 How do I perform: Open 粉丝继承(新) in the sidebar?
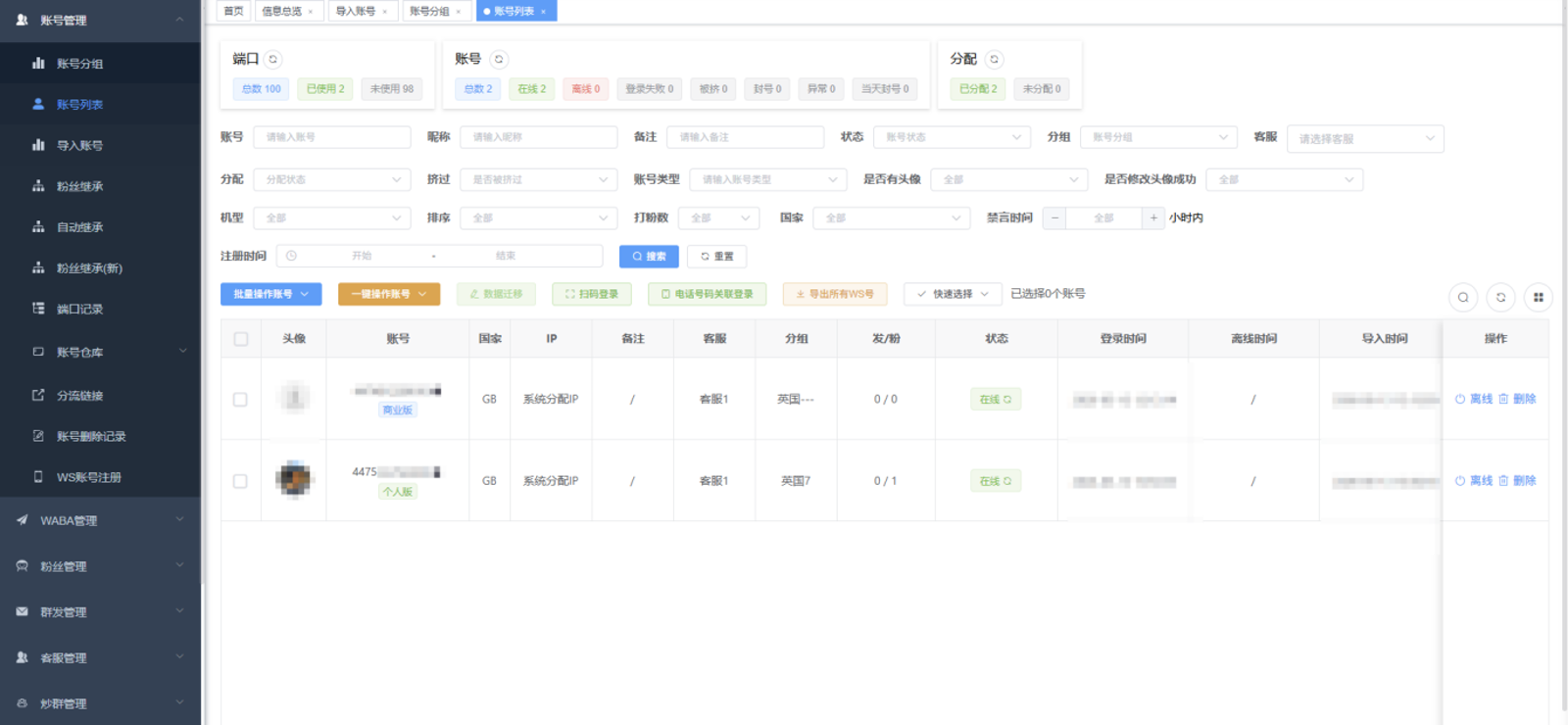100,268
